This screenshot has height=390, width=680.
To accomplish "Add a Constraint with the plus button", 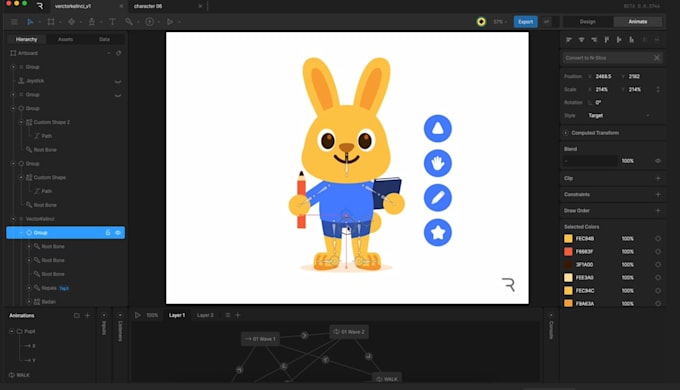I will (658, 194).
